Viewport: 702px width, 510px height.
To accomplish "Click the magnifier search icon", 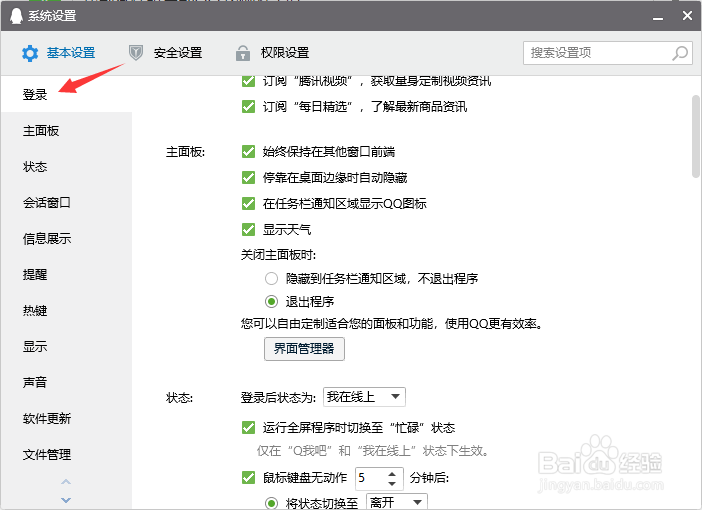I will click(x=680, y=53).
